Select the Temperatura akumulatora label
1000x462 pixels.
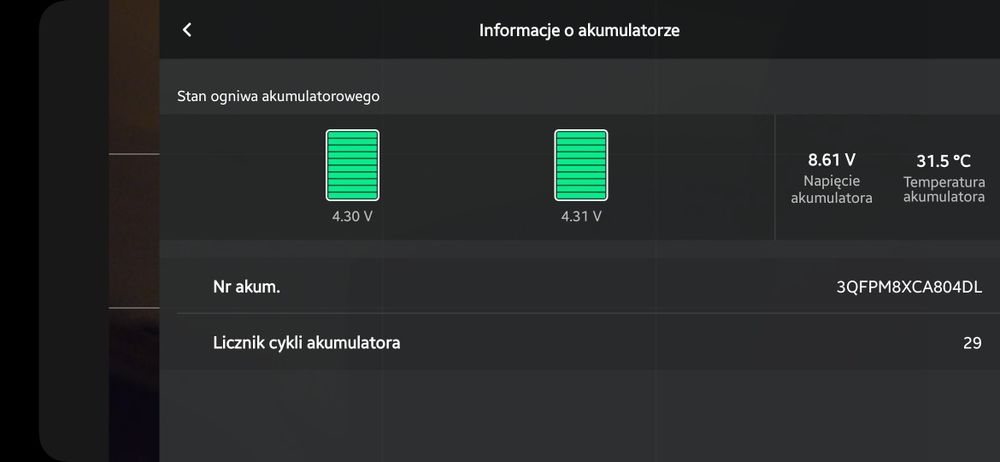tap(944, 190)
